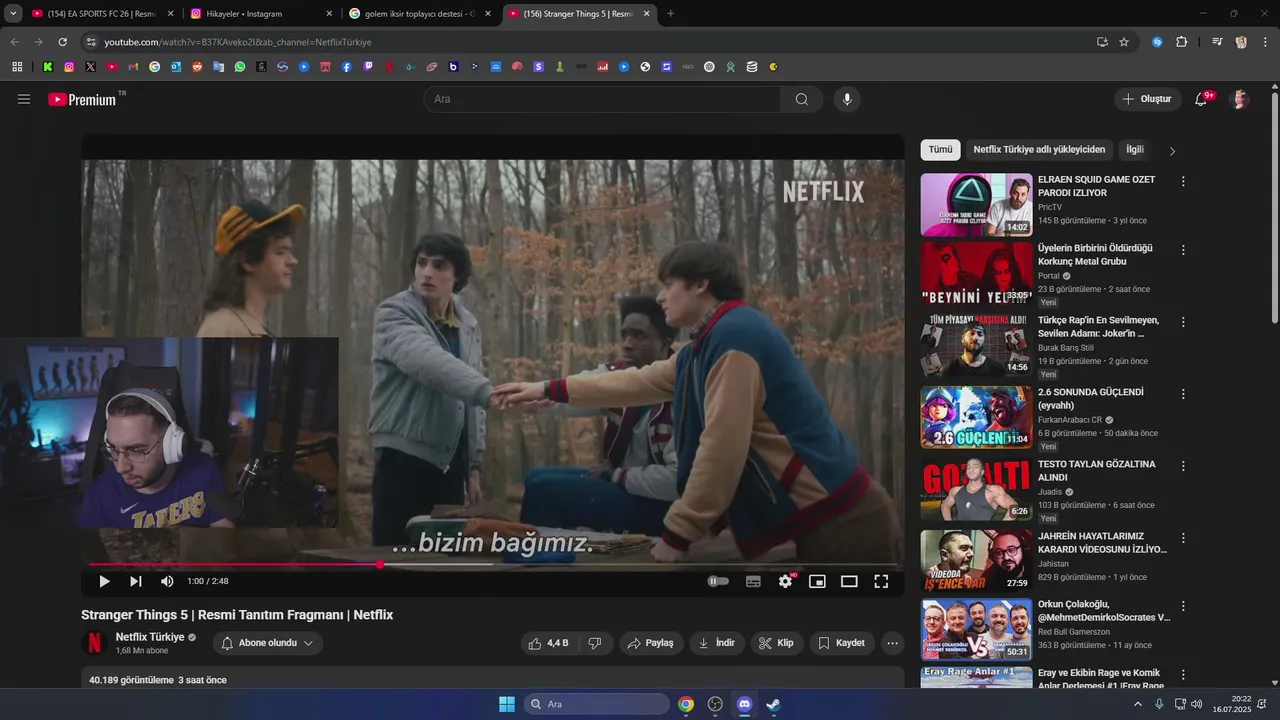Toggle theater mode view
The height and width of the screenshot is (720, 1280).
point(849,581)
